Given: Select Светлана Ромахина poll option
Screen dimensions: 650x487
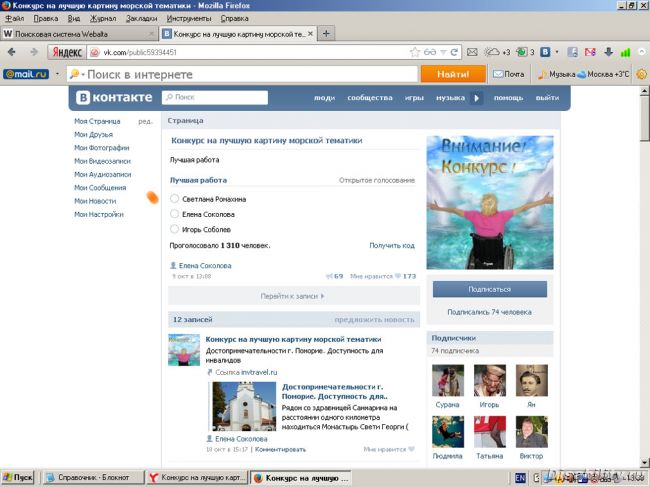Looking at the screenshot, I should point(175,199).
